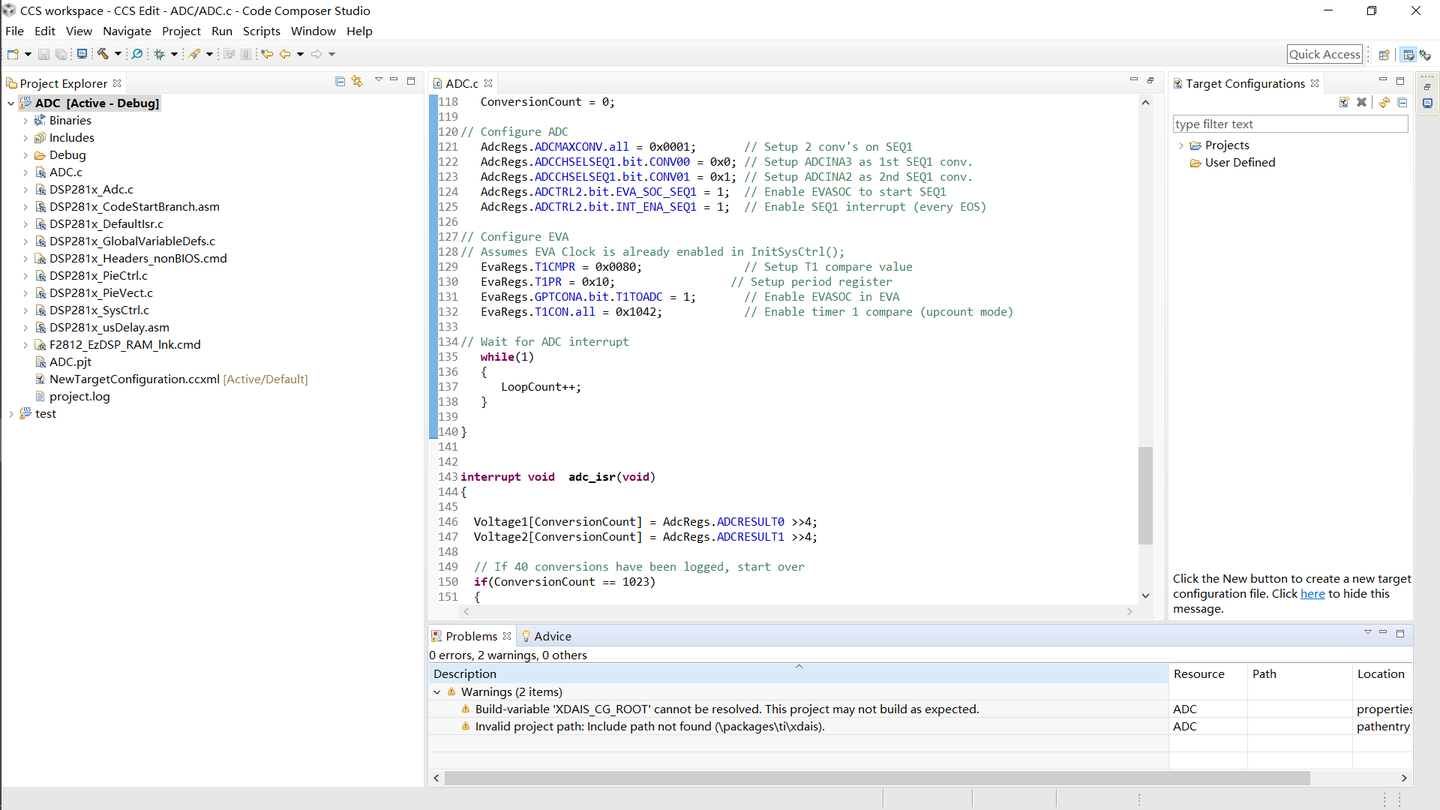
Task: Click the New Target Configuration icon
Action: click(x=1344, y=102)
